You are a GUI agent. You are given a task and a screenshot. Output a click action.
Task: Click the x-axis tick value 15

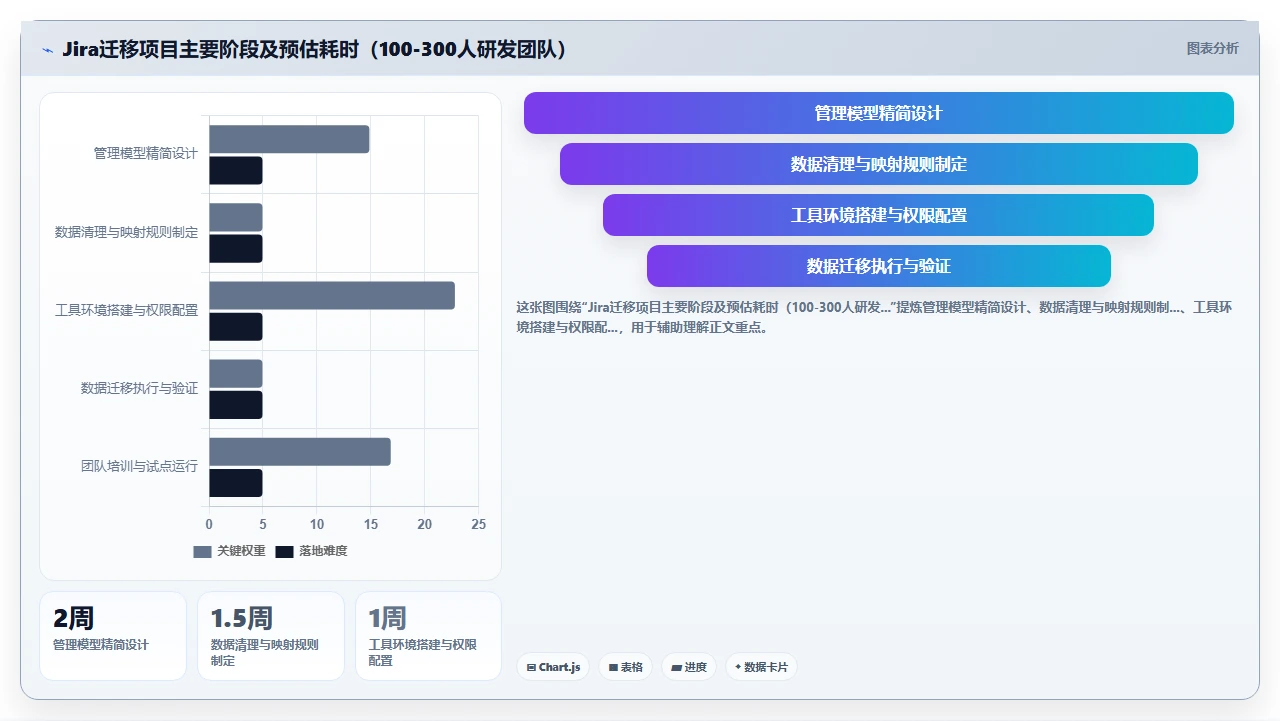coord(370,524)
